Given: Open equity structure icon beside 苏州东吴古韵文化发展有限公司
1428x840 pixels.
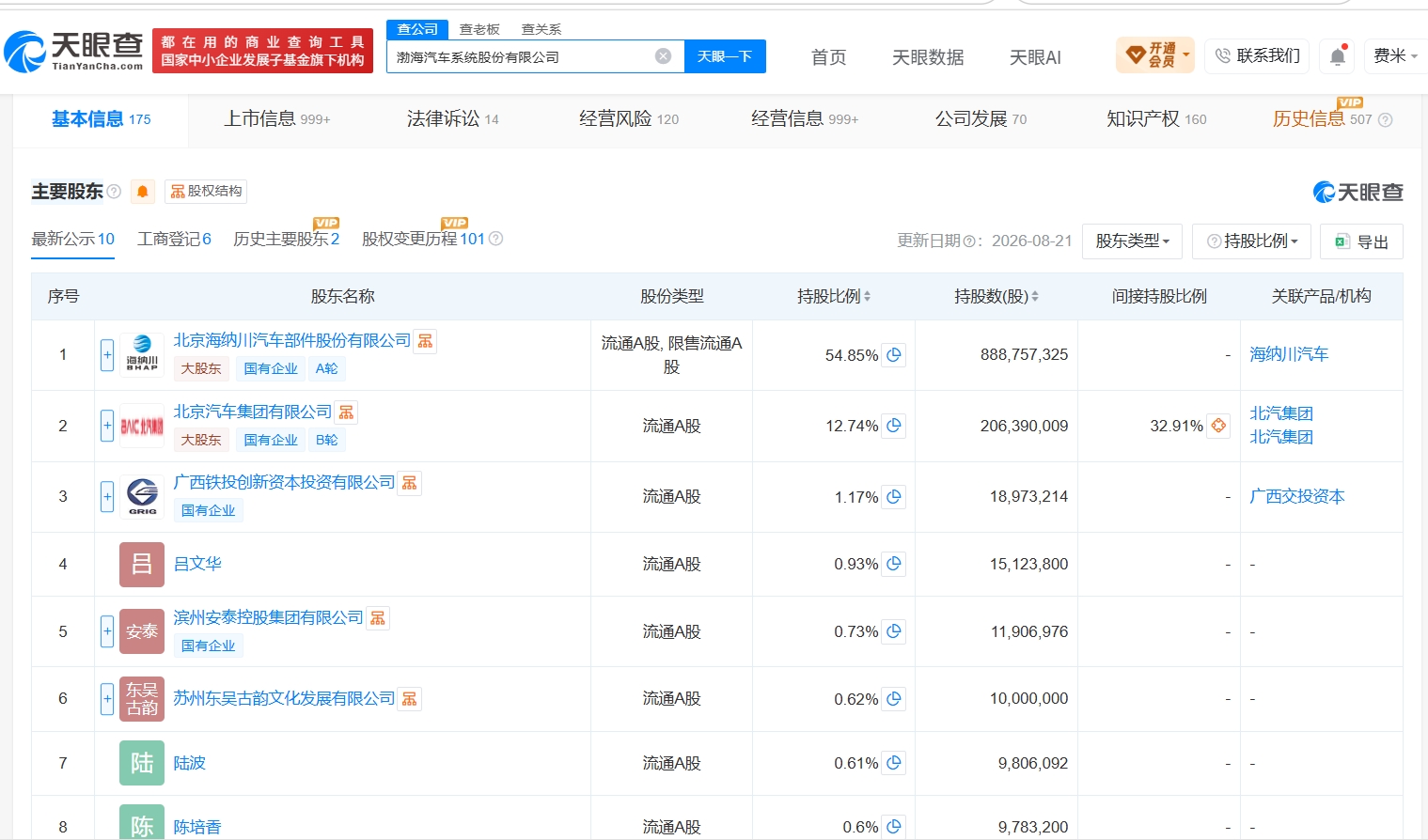Looking at the screenshot, I should [x=409, y=699].
